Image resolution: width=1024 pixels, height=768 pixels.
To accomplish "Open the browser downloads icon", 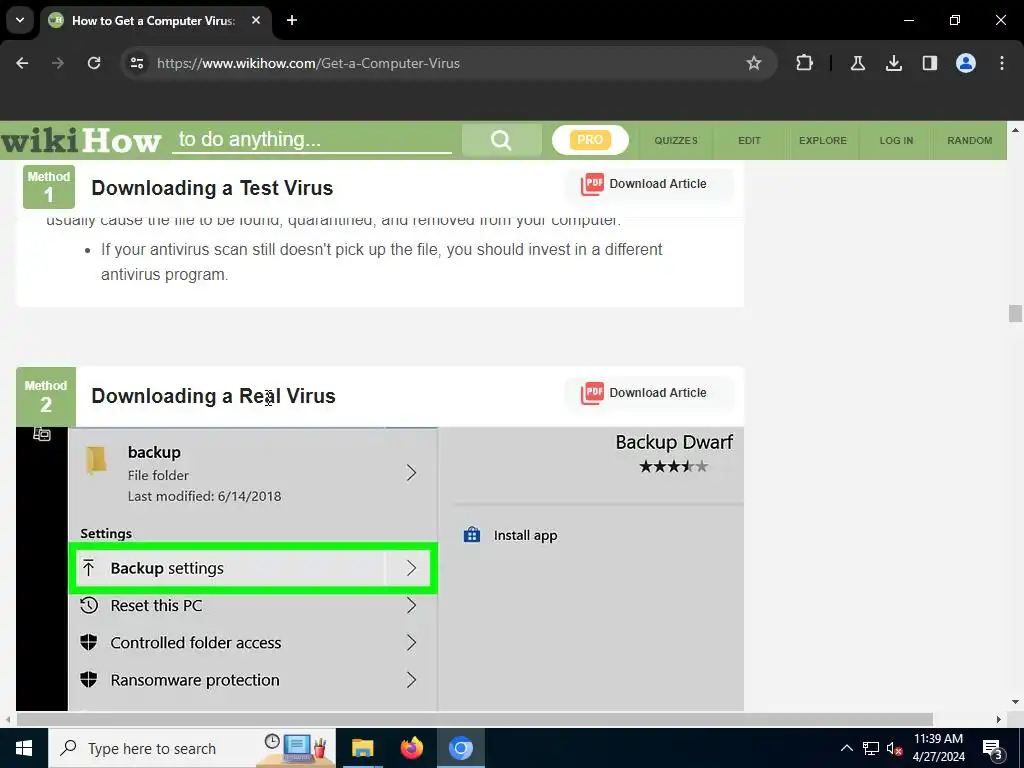I will [893, 63].
